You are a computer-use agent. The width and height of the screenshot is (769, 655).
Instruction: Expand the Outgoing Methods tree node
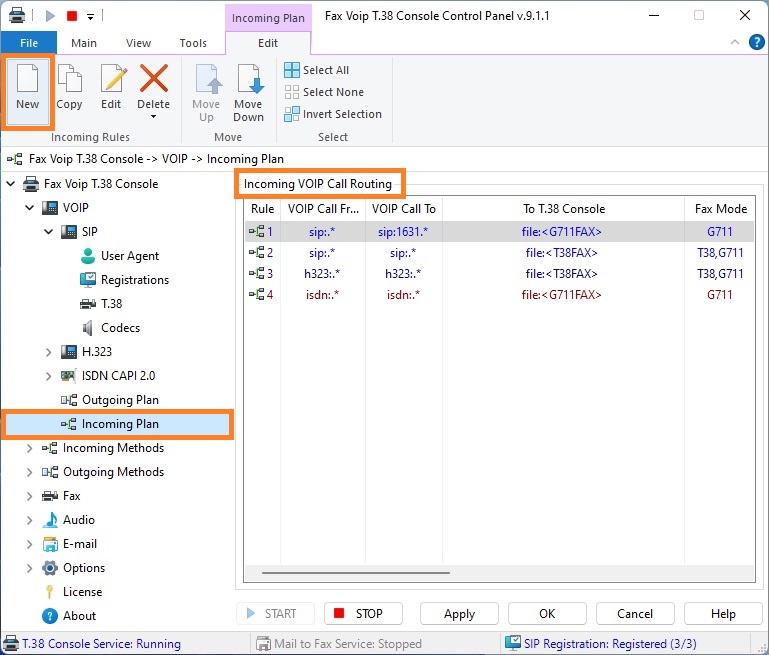(x=30, y=472)
